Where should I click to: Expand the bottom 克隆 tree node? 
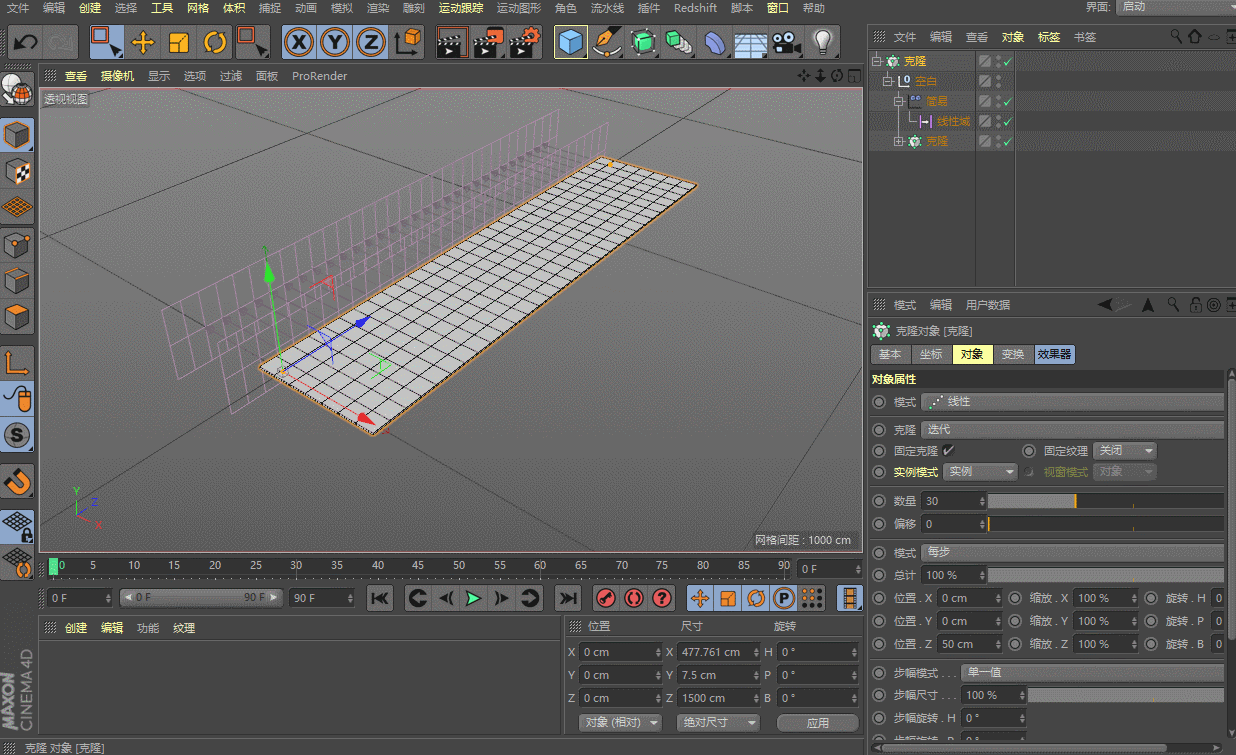pyautogui.click(x=898, y=142)
